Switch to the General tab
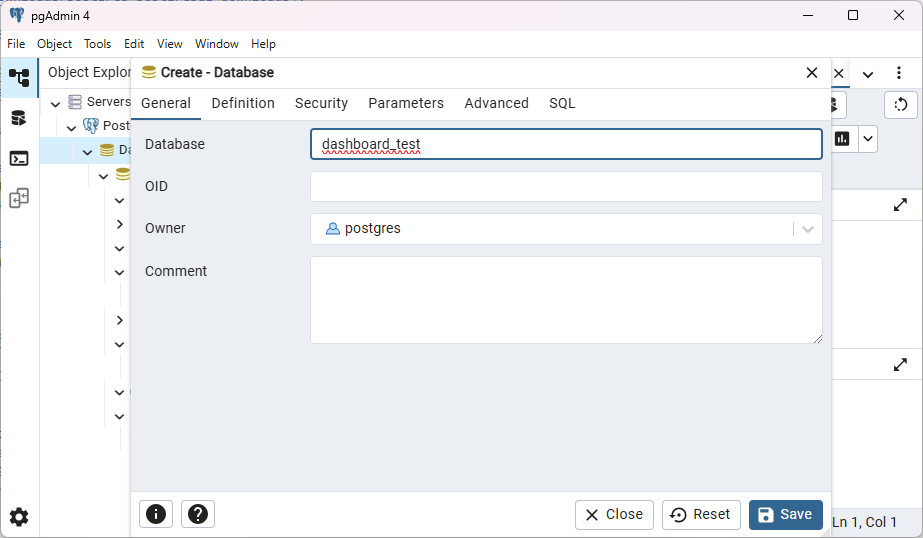The width and height of the screenshot is (923, 538). click(x=166, y=104)
